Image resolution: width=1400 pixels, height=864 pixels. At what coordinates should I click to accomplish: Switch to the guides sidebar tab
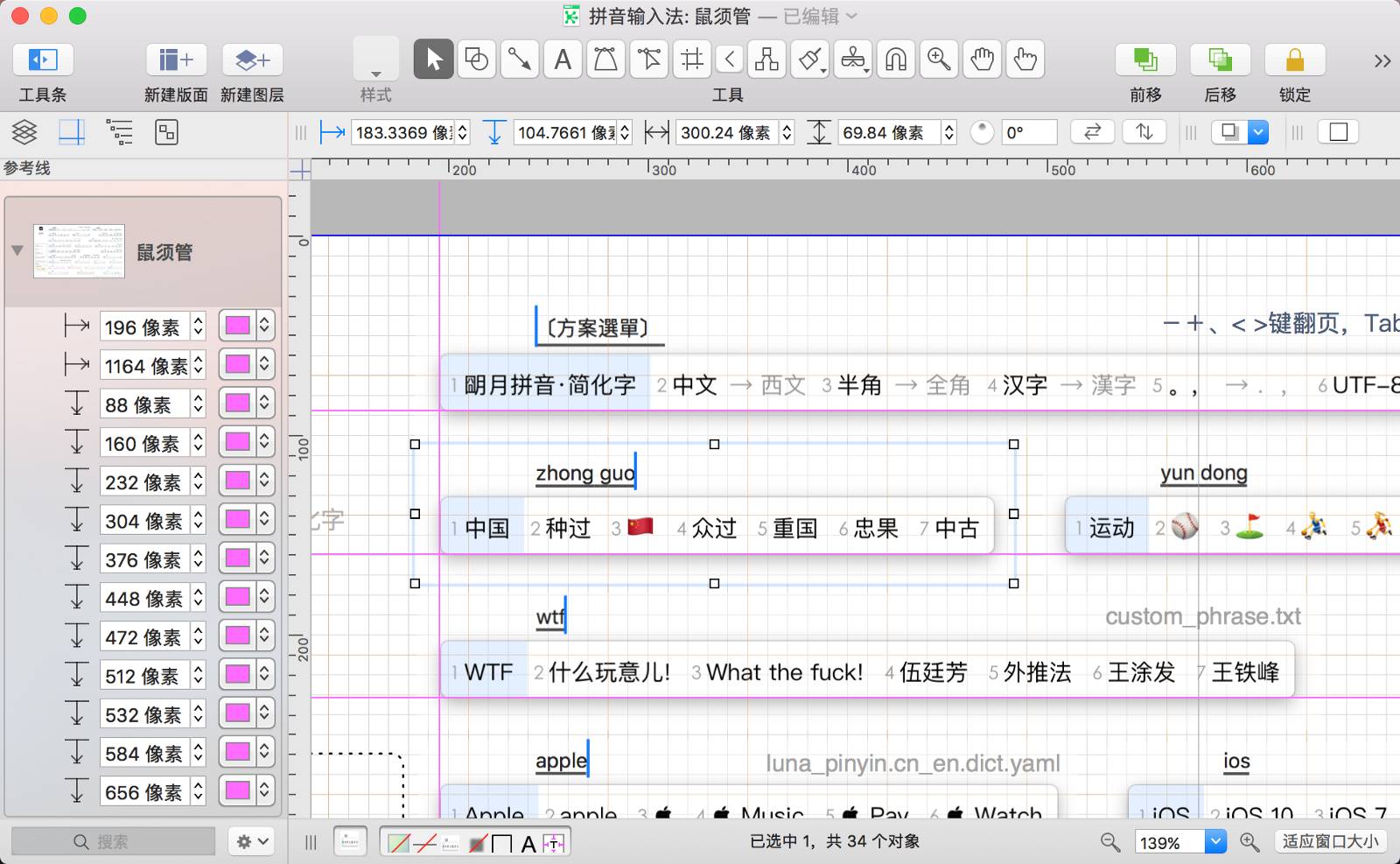click(x=72, y=132)
